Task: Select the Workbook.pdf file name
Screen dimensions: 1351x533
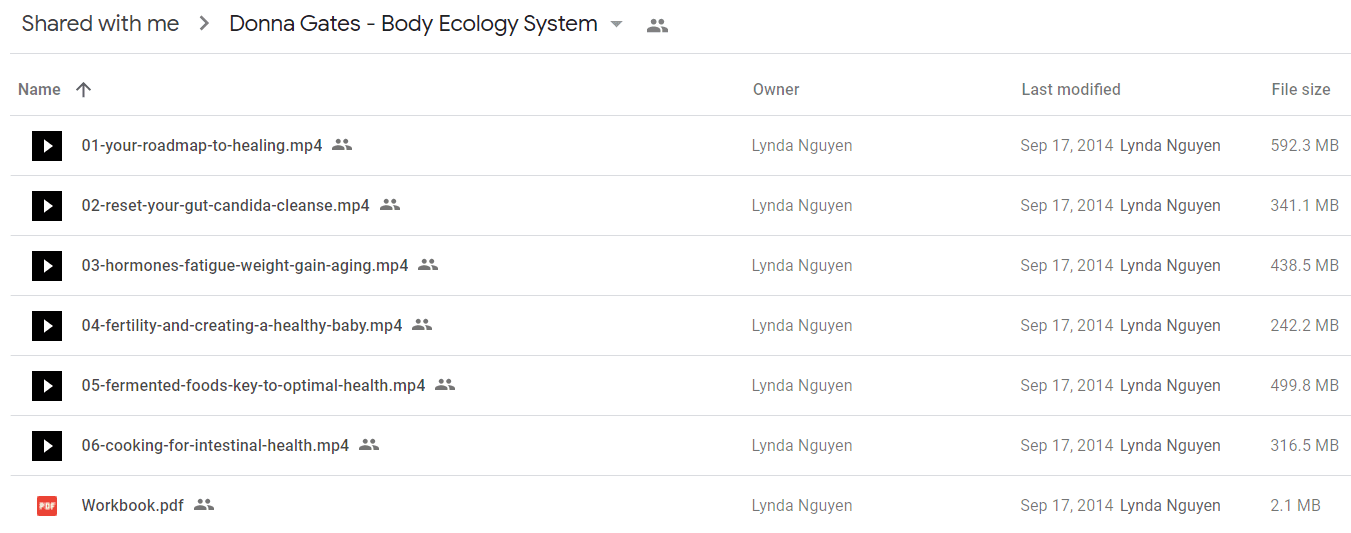Action: pos(132,506)
